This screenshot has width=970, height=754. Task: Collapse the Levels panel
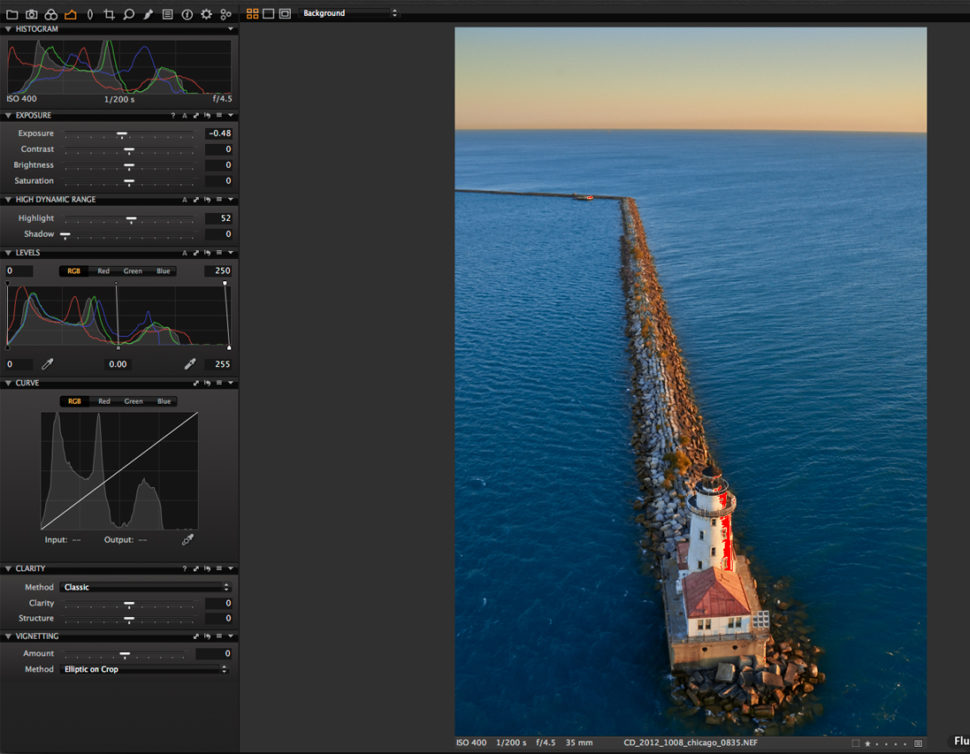point(9,253)
